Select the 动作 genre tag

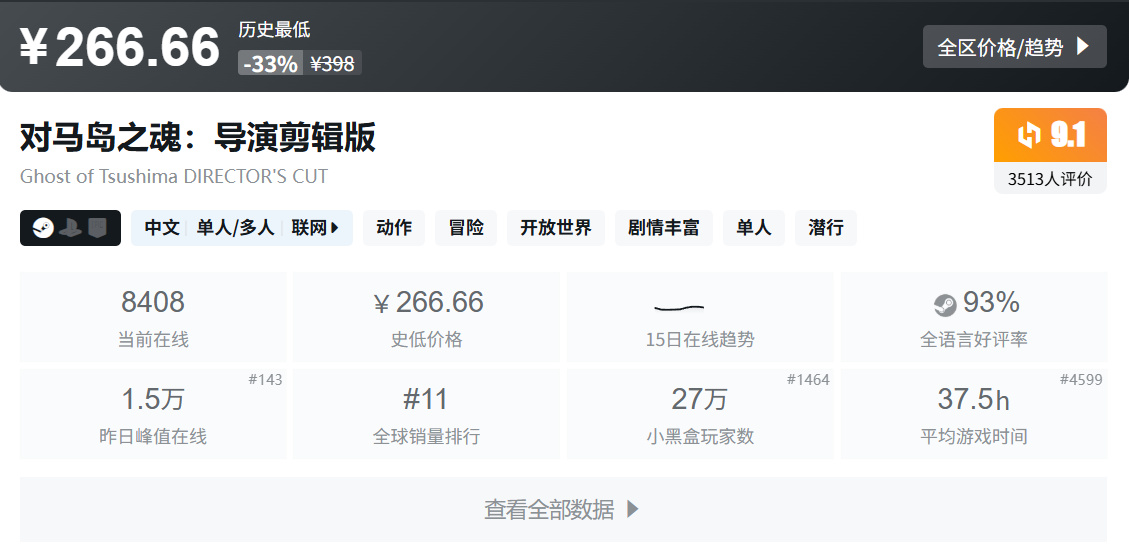coord(394,228)
